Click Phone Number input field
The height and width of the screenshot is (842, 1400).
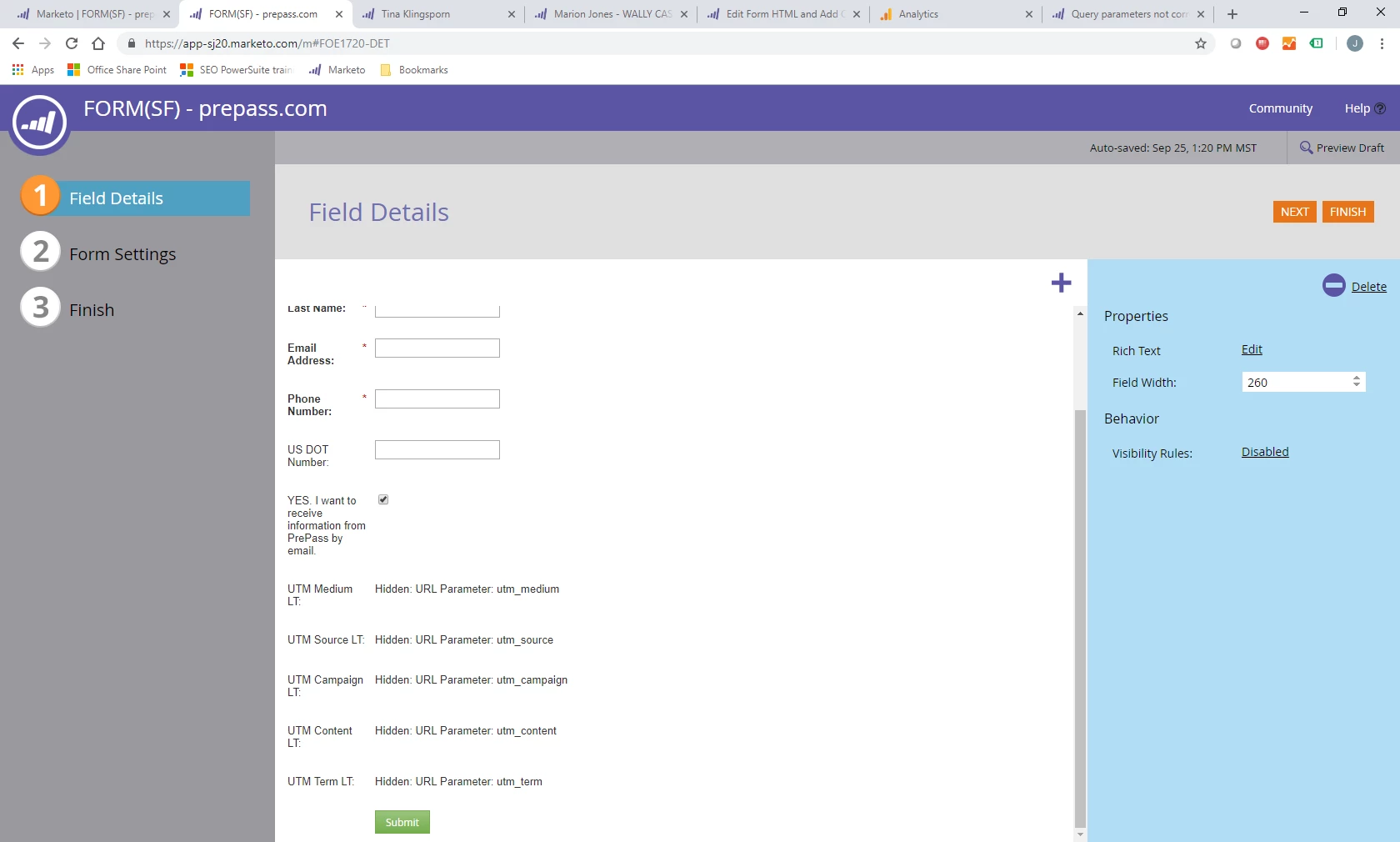[x=437, y=398]
